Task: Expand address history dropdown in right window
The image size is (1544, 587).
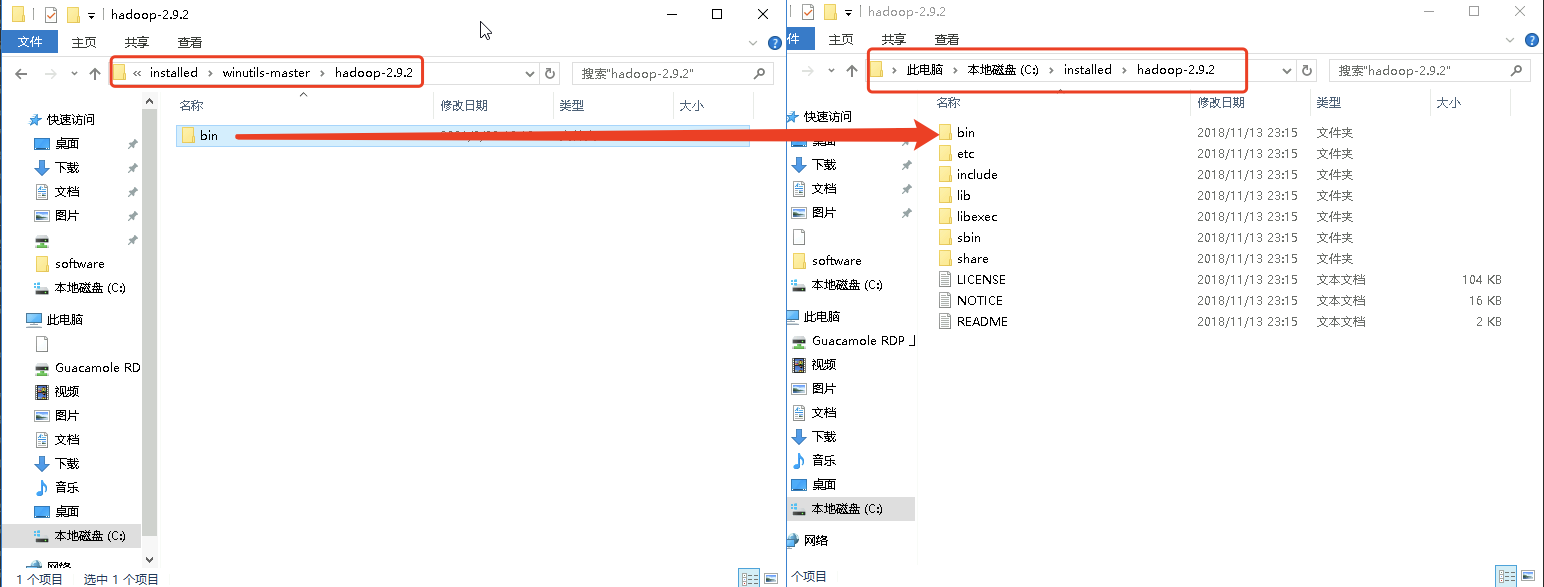Action: pos(1288,70)
